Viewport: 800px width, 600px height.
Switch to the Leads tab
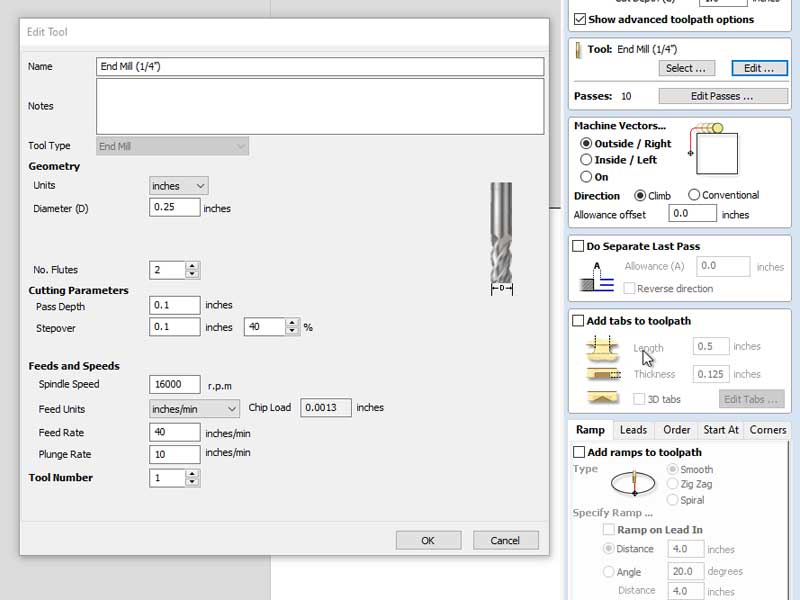click(633, 430)
